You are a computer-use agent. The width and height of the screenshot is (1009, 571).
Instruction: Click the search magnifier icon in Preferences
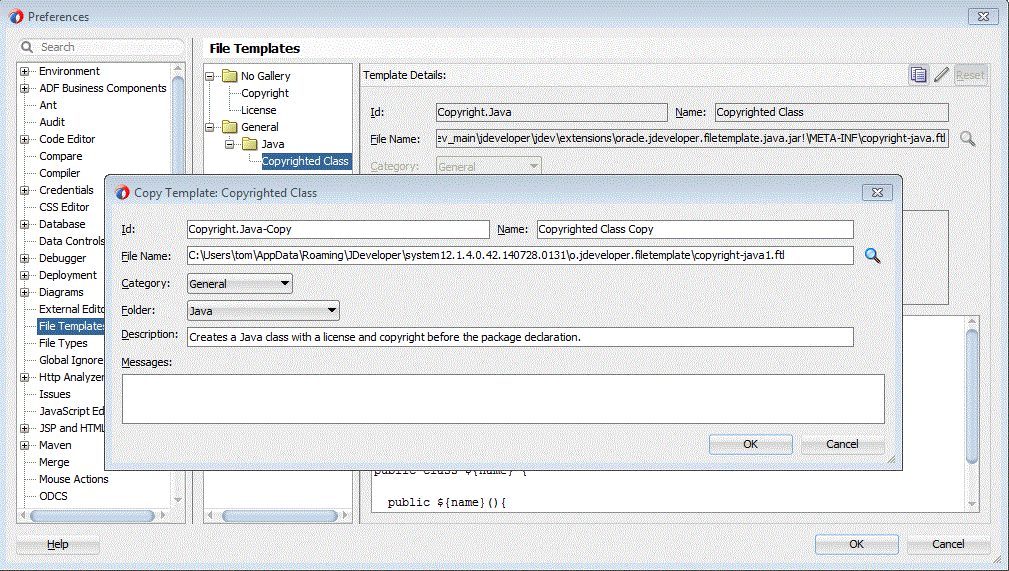[27, 47]
